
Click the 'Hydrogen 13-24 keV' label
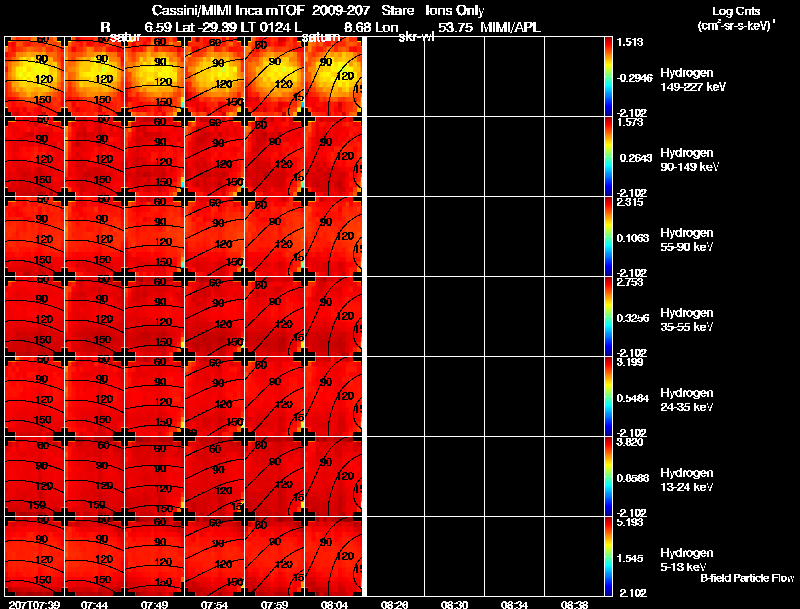click(687, 480)
